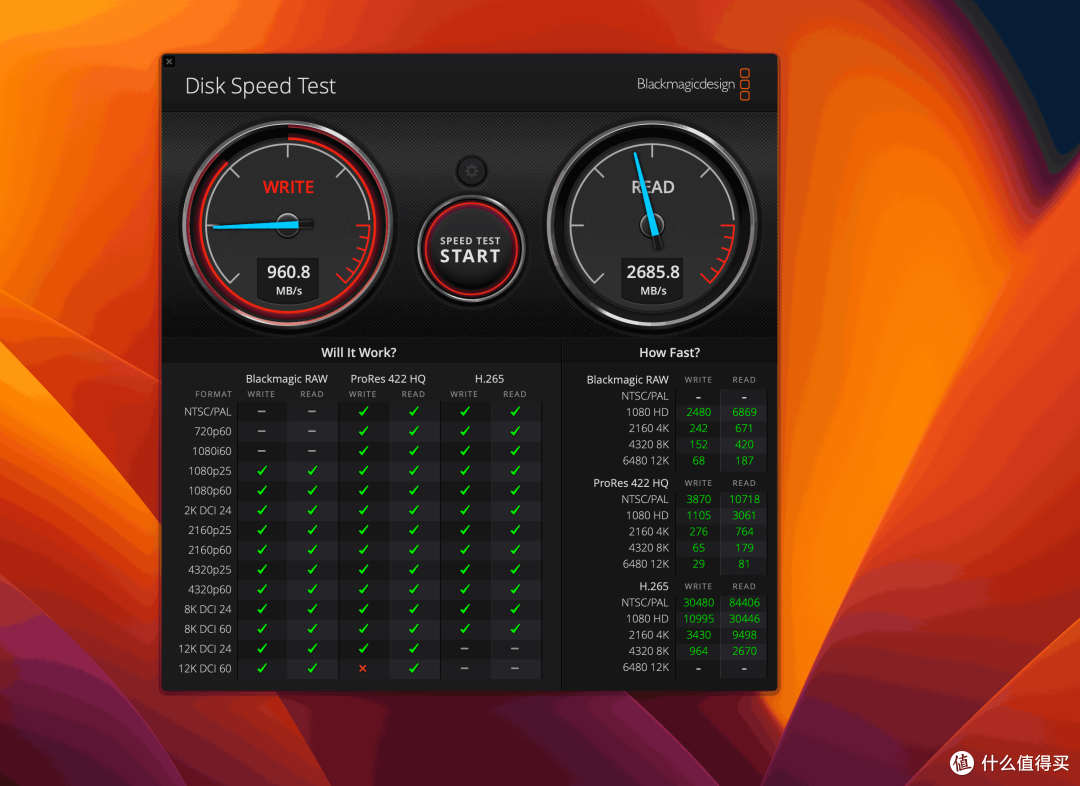The height and width of the screenshot is (786, 1080).
Task: Click the Will It Work? heading
Action: tap(359, 353)
